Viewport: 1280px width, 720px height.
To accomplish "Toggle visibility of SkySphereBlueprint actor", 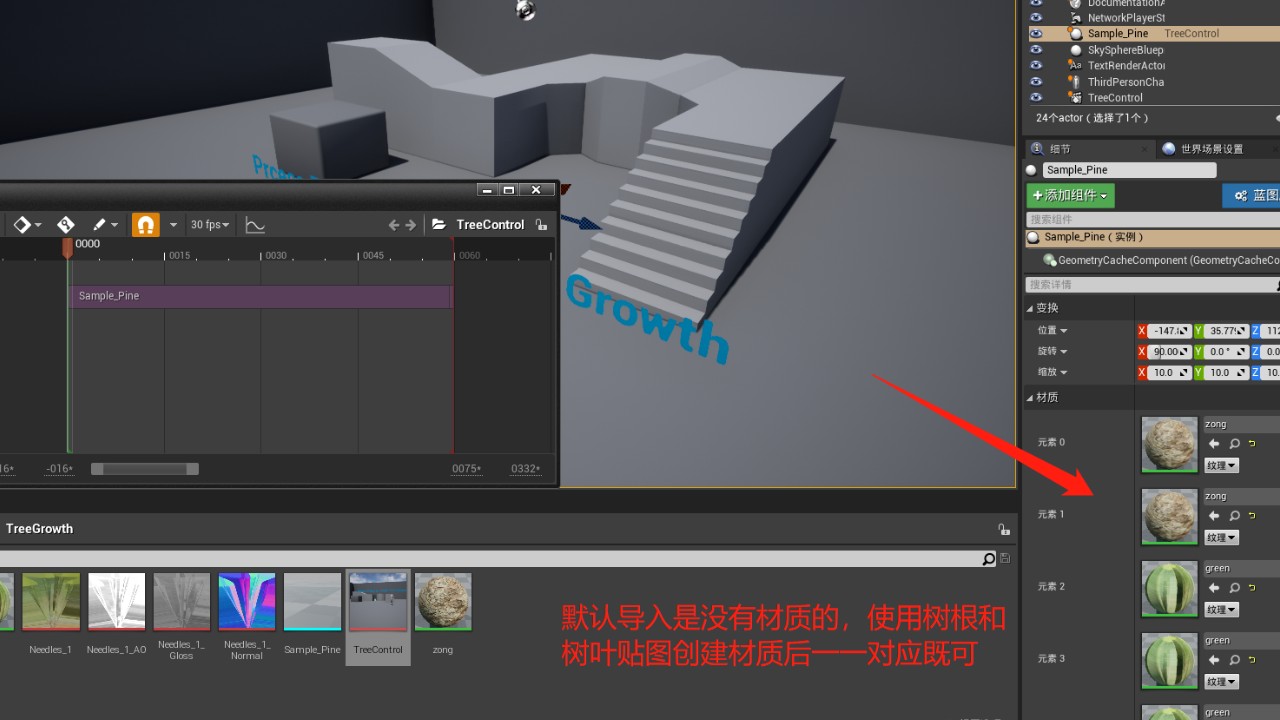I will pyautogui.click(x=1036, y=50).
